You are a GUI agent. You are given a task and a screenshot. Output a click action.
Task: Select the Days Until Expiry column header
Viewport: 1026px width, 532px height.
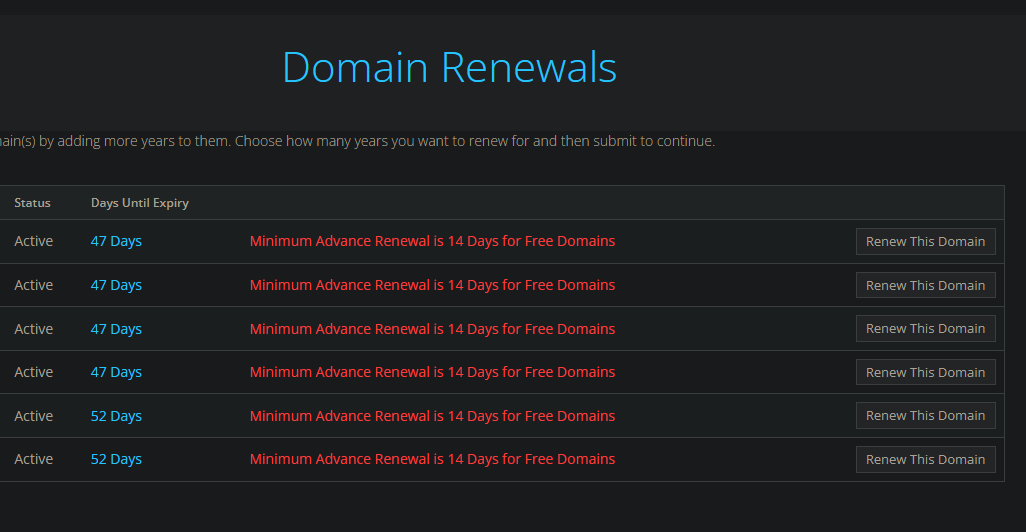[140, 203]
